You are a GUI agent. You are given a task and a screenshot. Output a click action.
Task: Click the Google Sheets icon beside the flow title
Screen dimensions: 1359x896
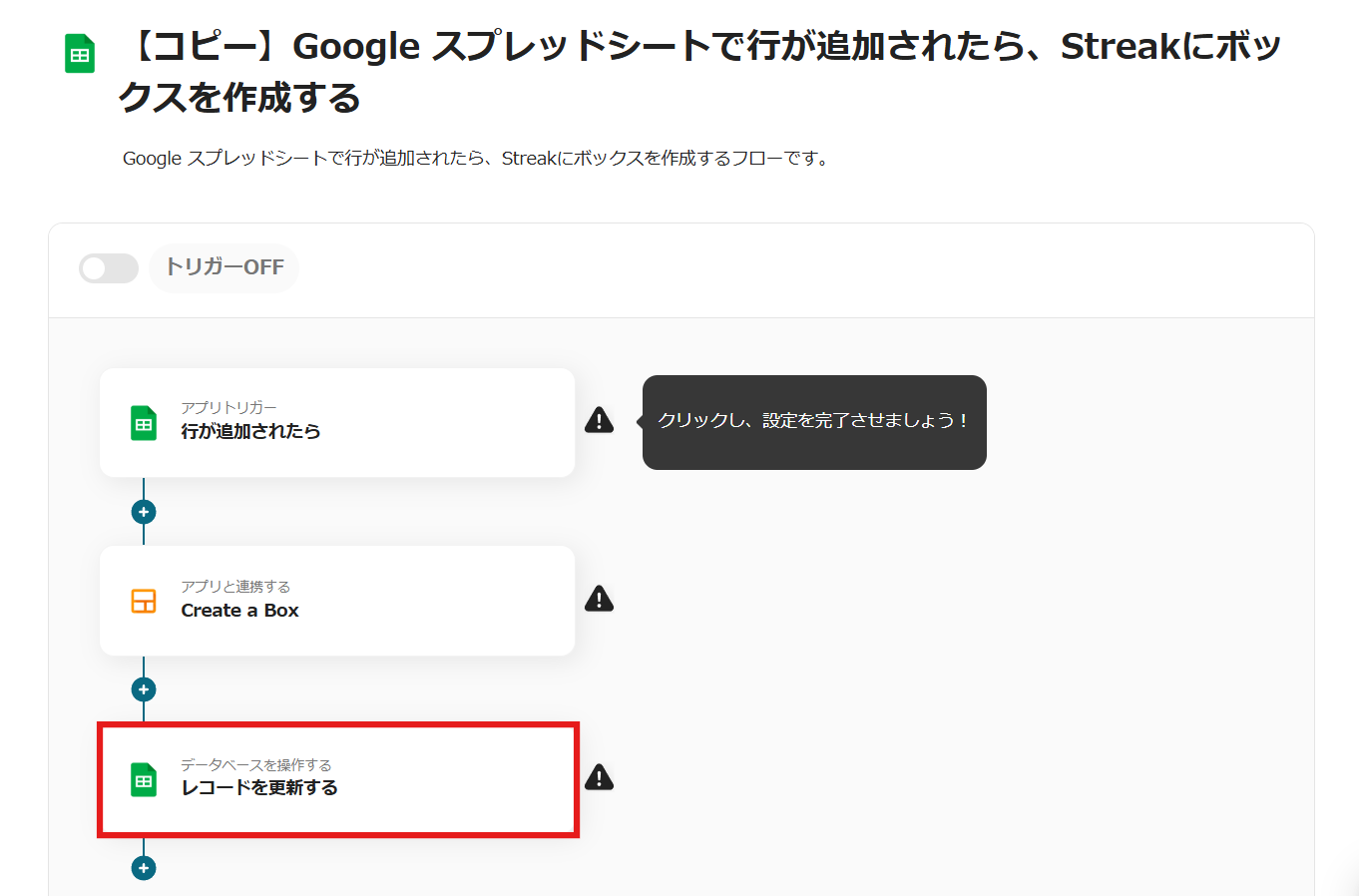tap(80, 54)
